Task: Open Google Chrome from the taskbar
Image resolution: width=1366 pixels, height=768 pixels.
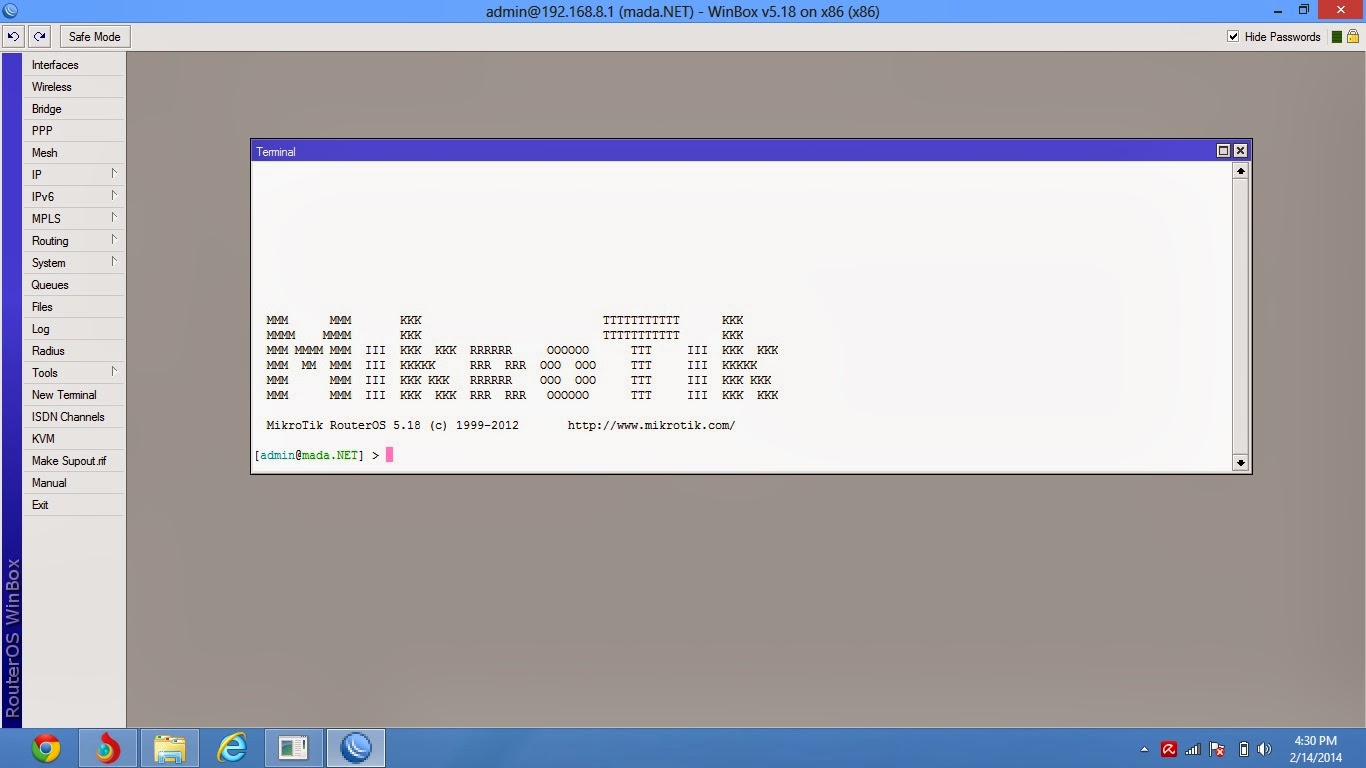Action: [x=45, y=748]
